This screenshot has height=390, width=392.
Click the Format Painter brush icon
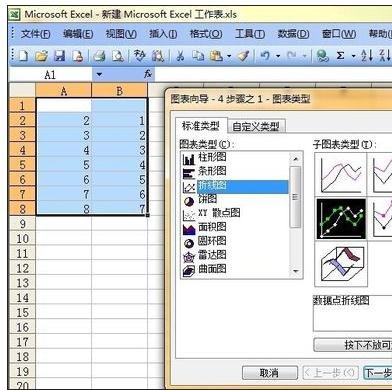[x=243, y=56]
